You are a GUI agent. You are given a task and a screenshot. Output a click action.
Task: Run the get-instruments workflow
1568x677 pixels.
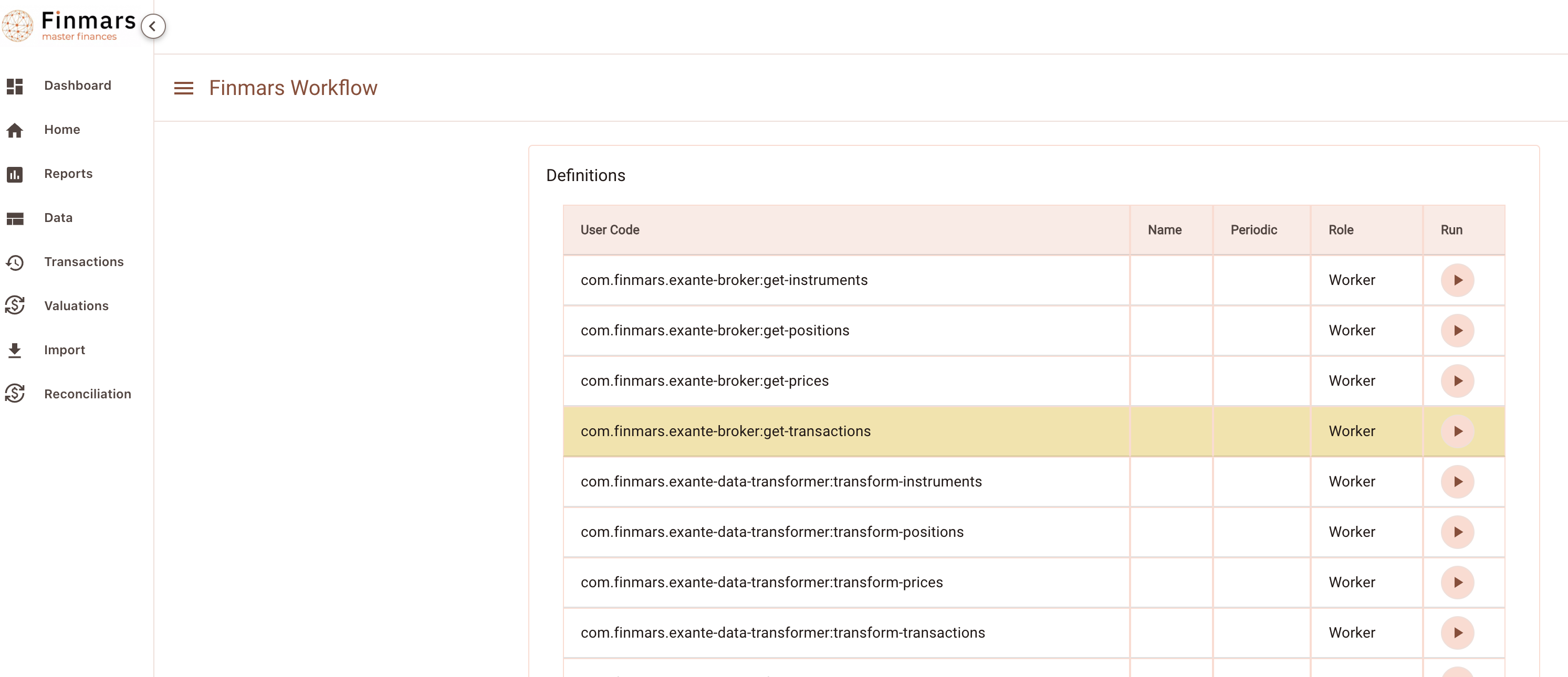click(x=1457, y=280)
